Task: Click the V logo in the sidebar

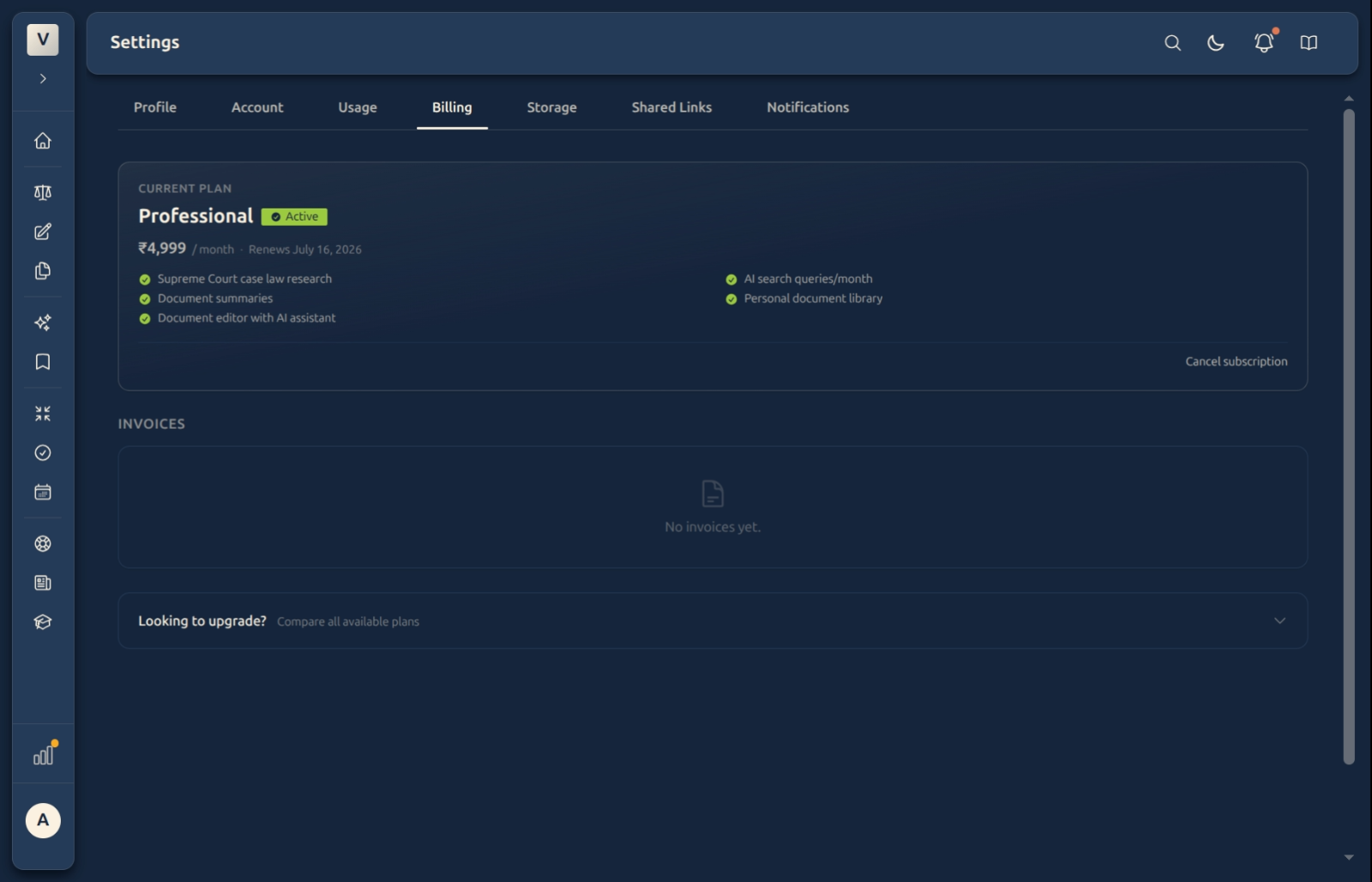Action: pos(43,39)
